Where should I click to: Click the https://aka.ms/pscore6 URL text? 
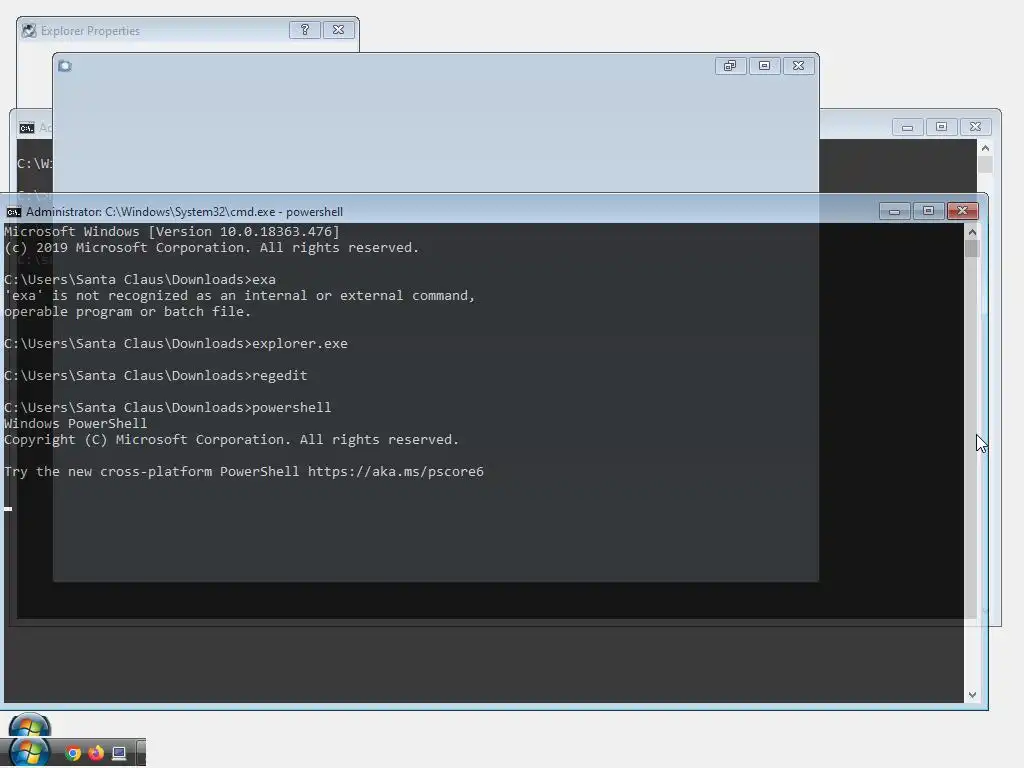396,472
